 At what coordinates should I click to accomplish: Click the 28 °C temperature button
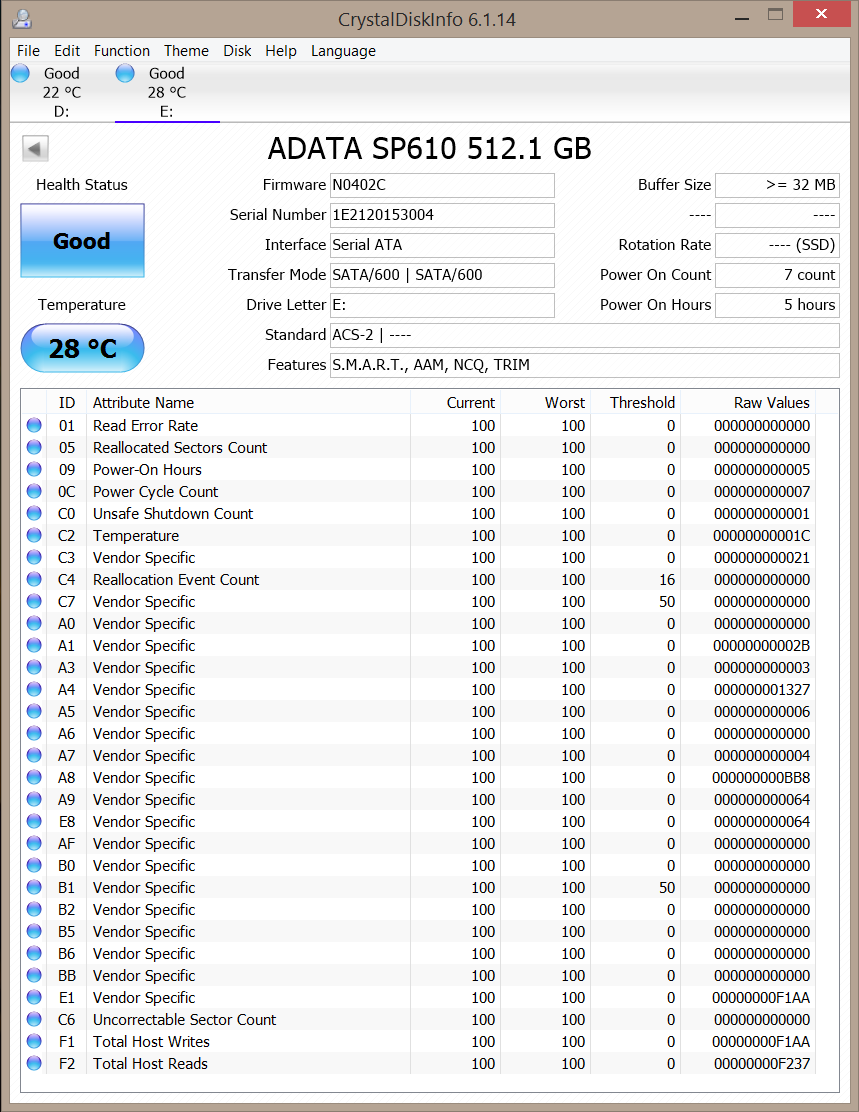(82, 348)
